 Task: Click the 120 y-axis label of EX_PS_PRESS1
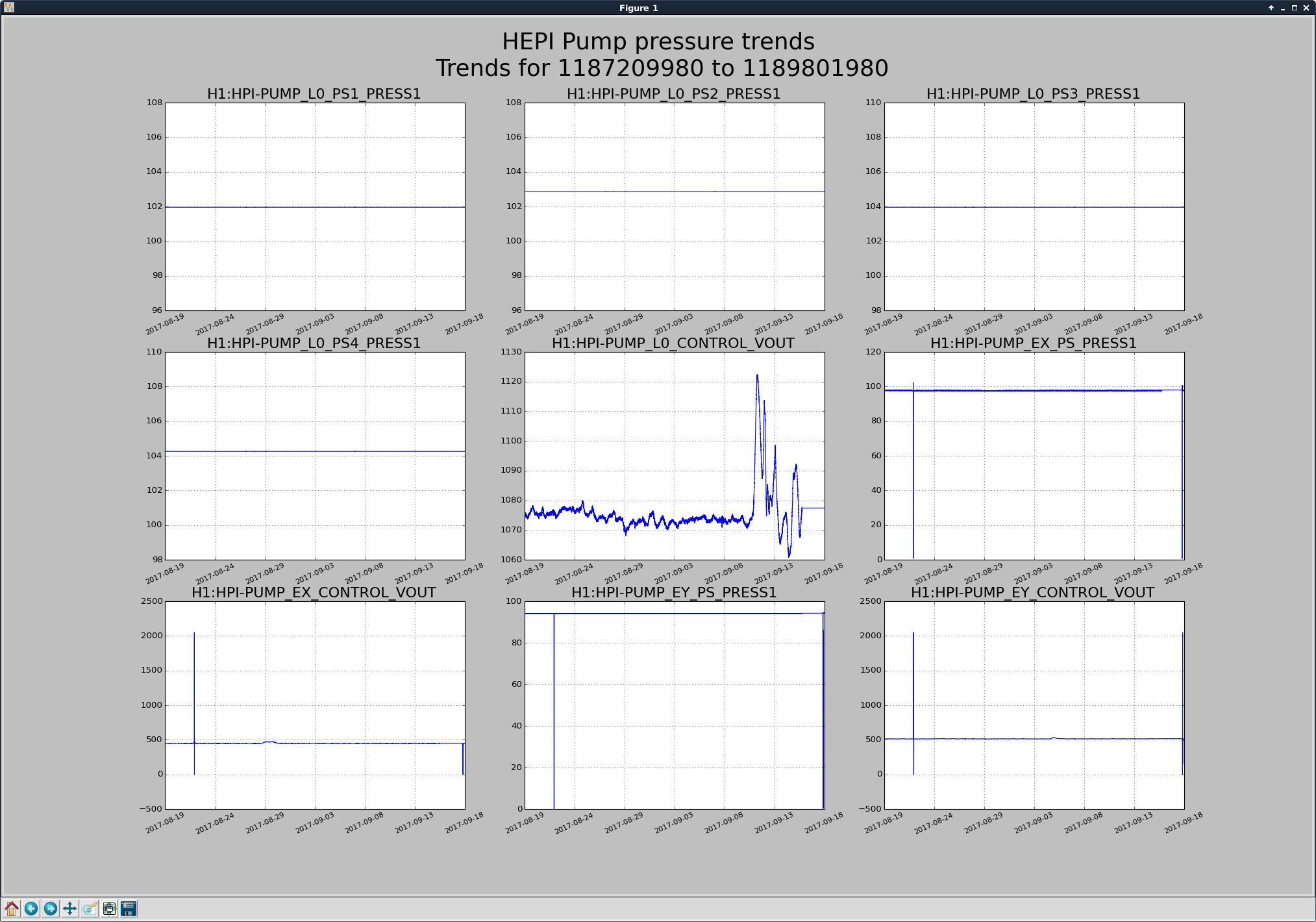point(874,352)
